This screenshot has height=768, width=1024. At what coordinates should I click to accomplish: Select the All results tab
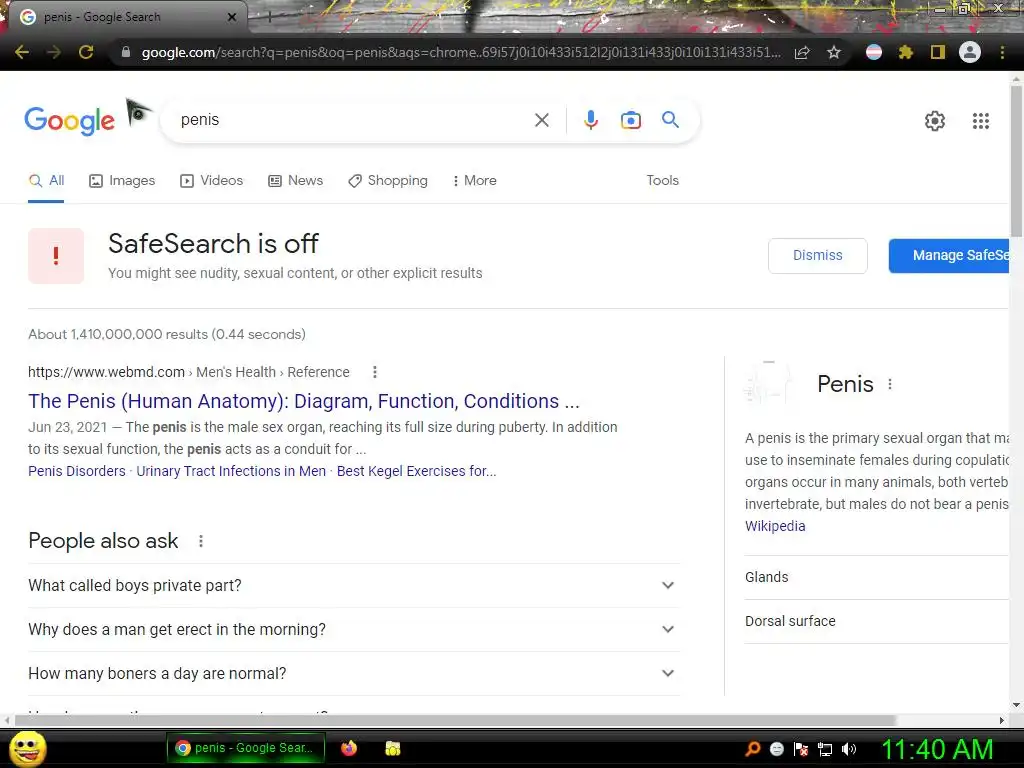tap(46, 181)
